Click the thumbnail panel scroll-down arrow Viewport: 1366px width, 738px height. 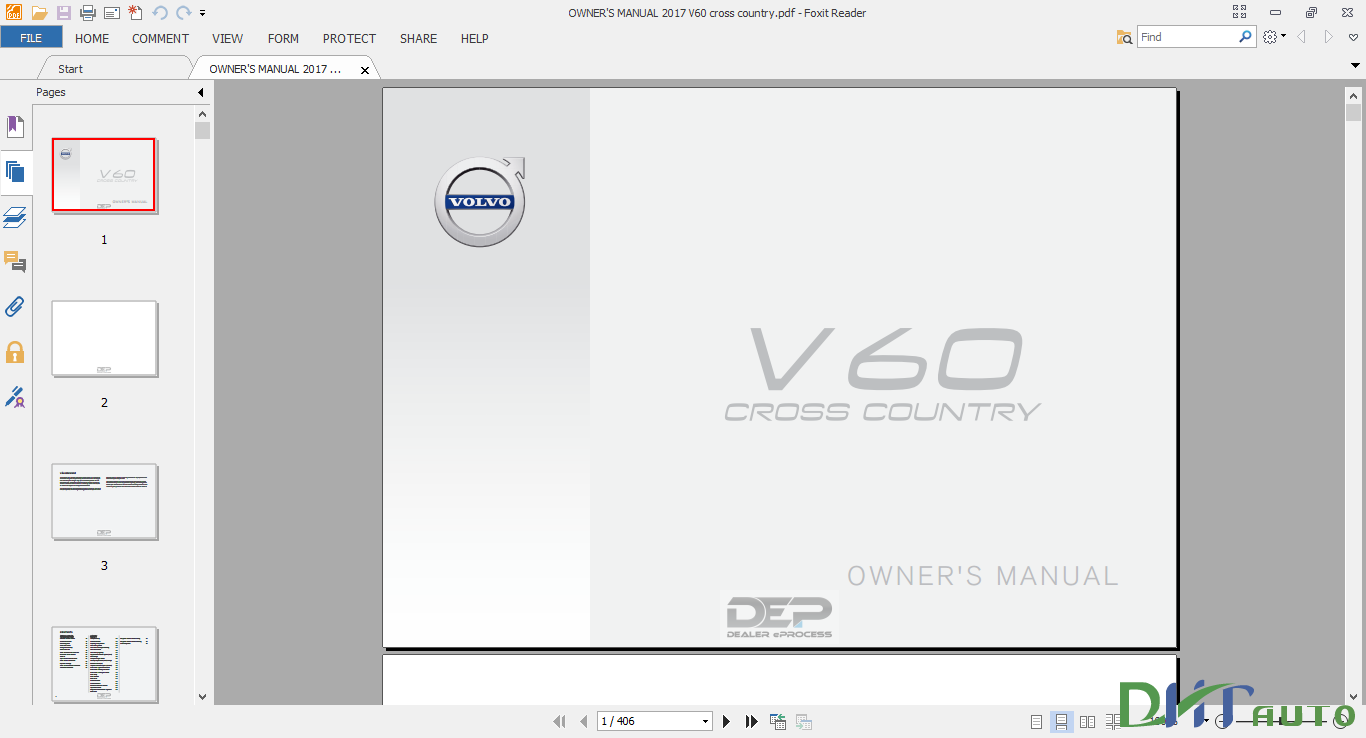pyautogui.click(x=203, y=697)
